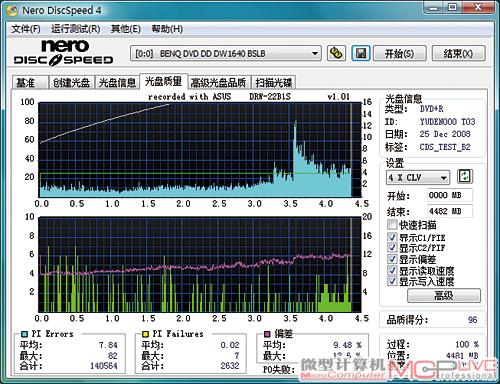Open the BENQ DVD drive dropdown
The height and width of the screenshot is (384, 500).
point(226,53)
